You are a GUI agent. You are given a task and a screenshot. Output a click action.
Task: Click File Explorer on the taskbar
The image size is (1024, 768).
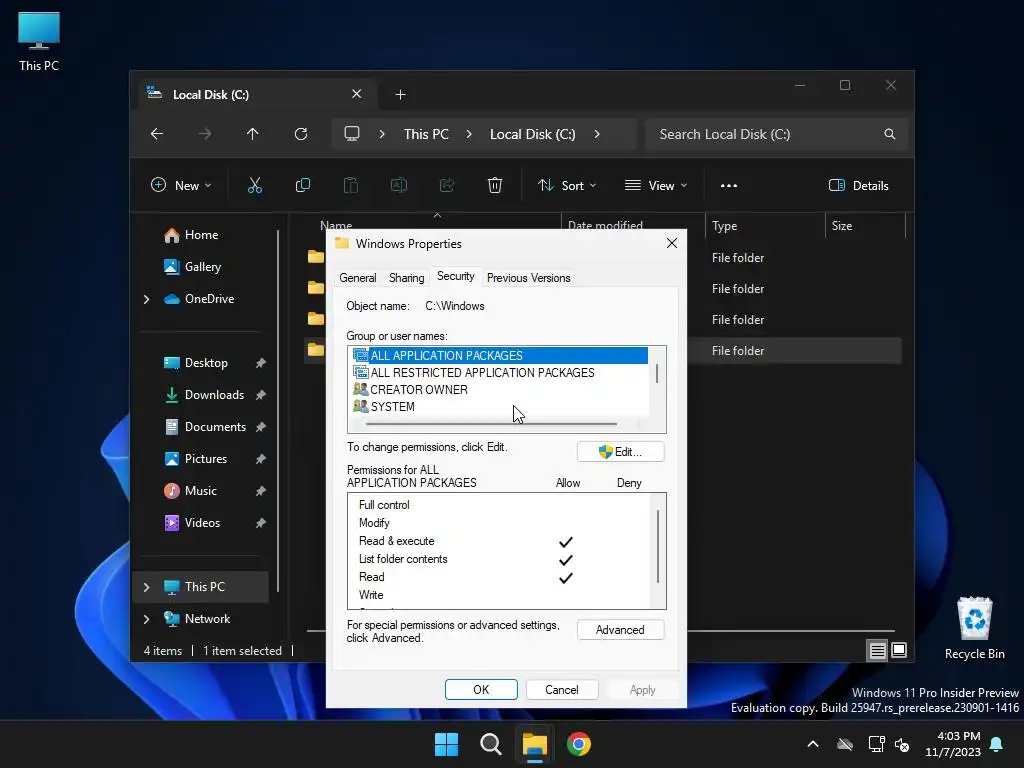(x=534, y=744)
